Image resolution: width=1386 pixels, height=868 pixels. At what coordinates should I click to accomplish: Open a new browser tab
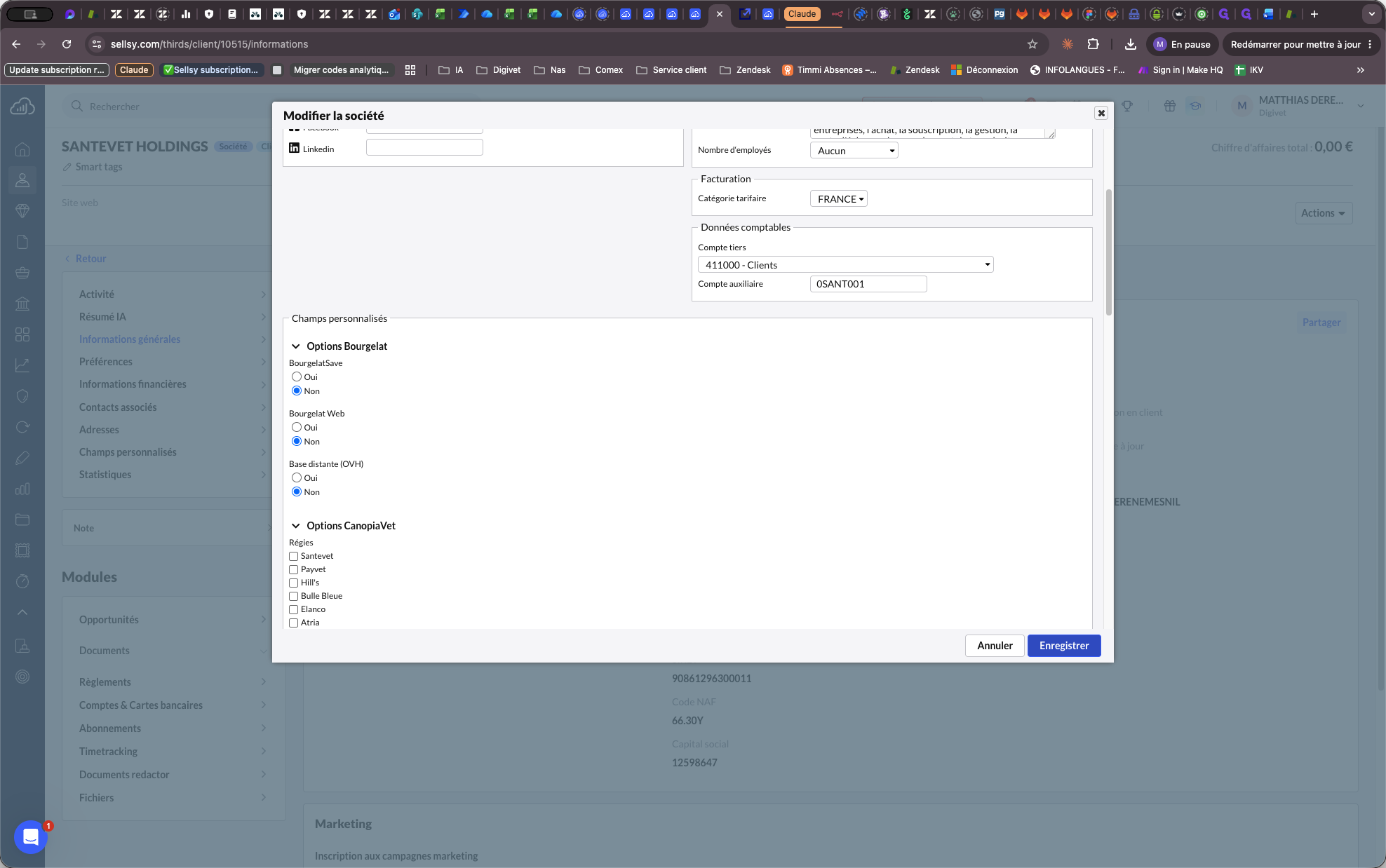tap(1314, 14)
